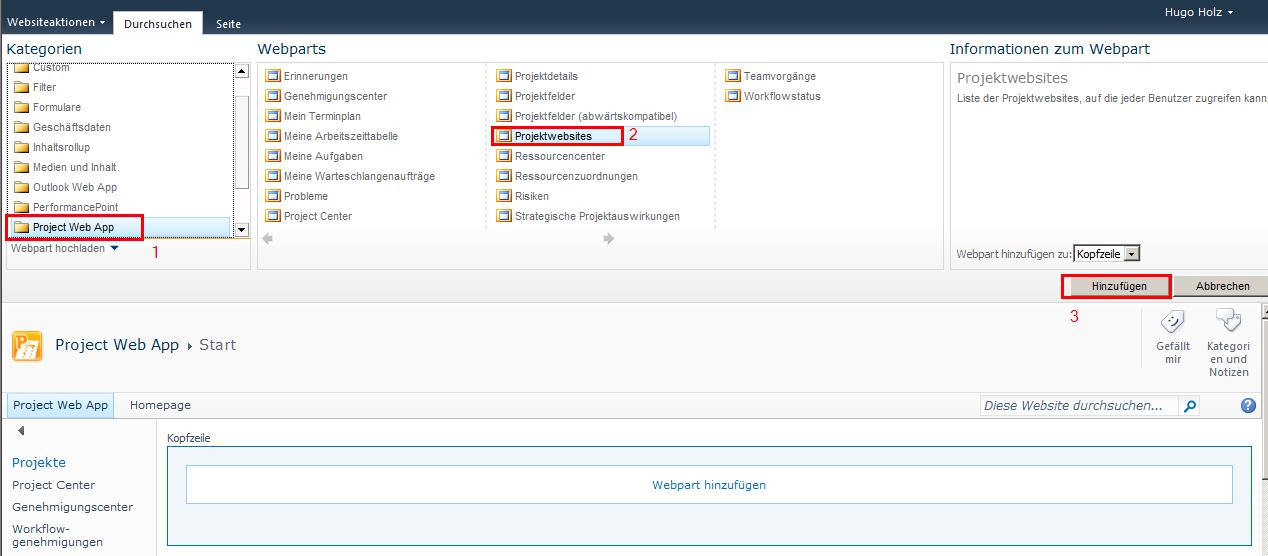Select the Projektfelder web part
The image size is (1268, 556).
538,96
